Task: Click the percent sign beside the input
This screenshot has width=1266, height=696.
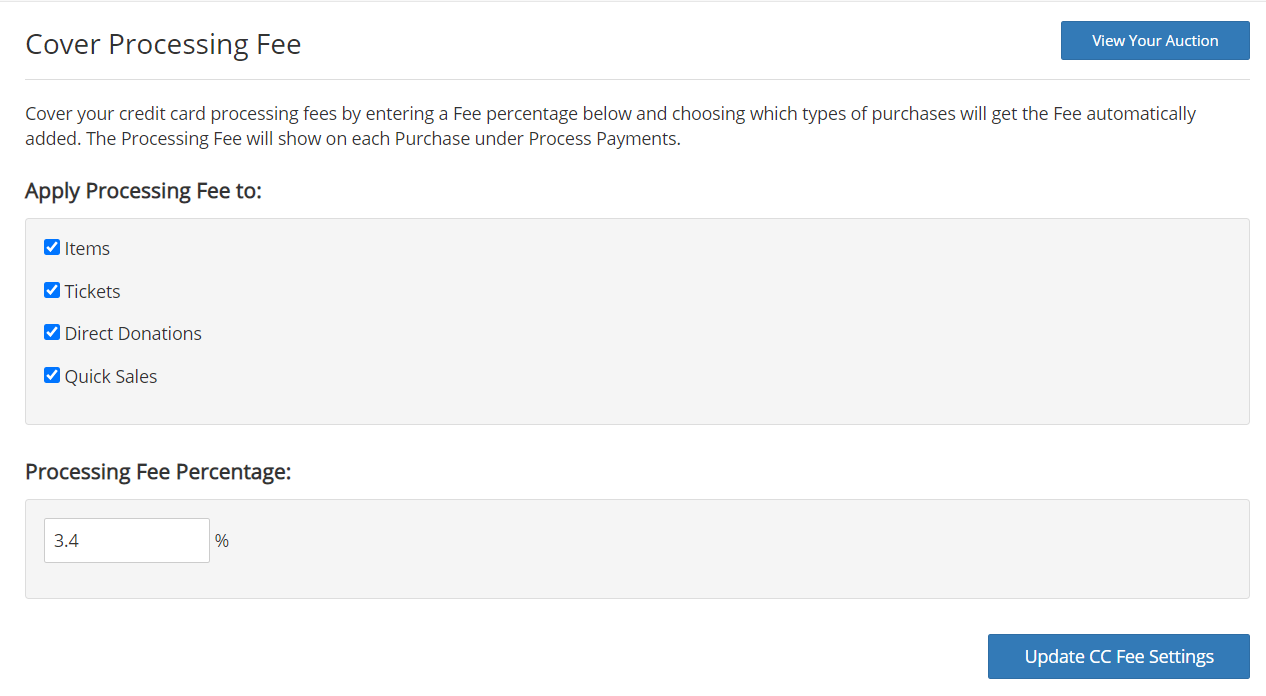Action: (221, 540)
